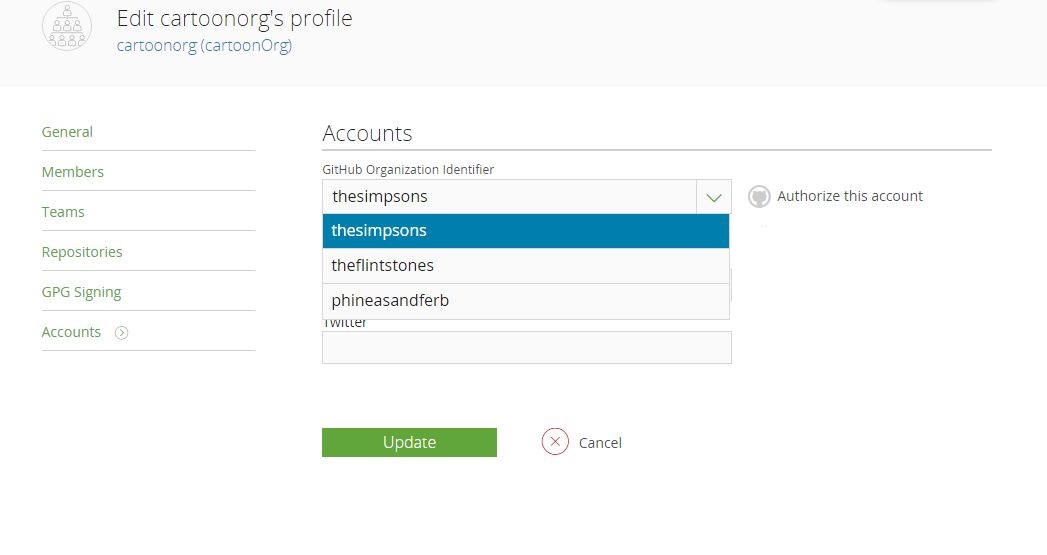The height and width of the screenshot is (555, 1047).
Task: Click the arrow icon beside Accounts
Action: [122, 333]
